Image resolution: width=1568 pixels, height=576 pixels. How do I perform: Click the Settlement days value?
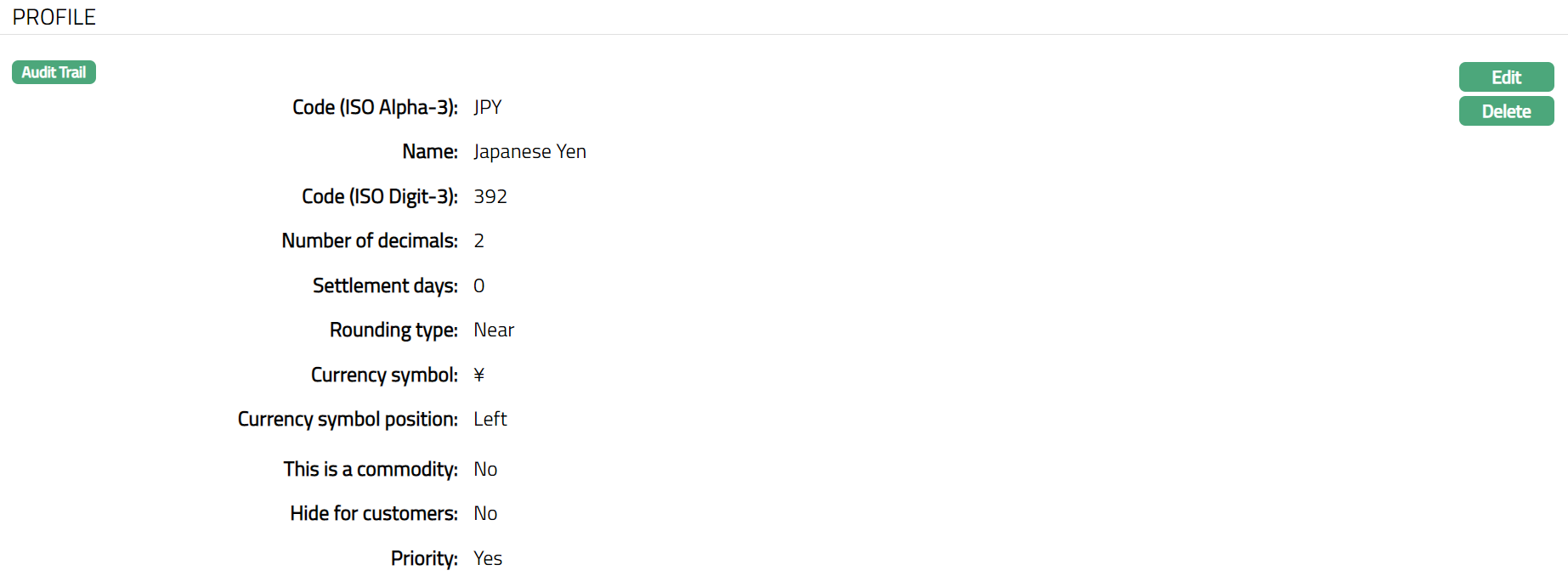(x=479, y=285)
